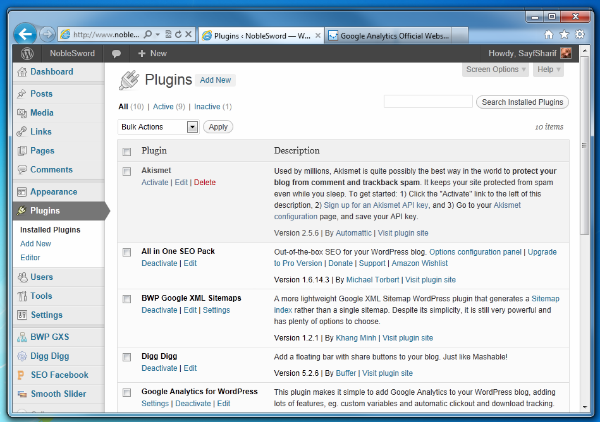
Task: Open NobleSword site name in admin bar
Action: pos(72,54)
